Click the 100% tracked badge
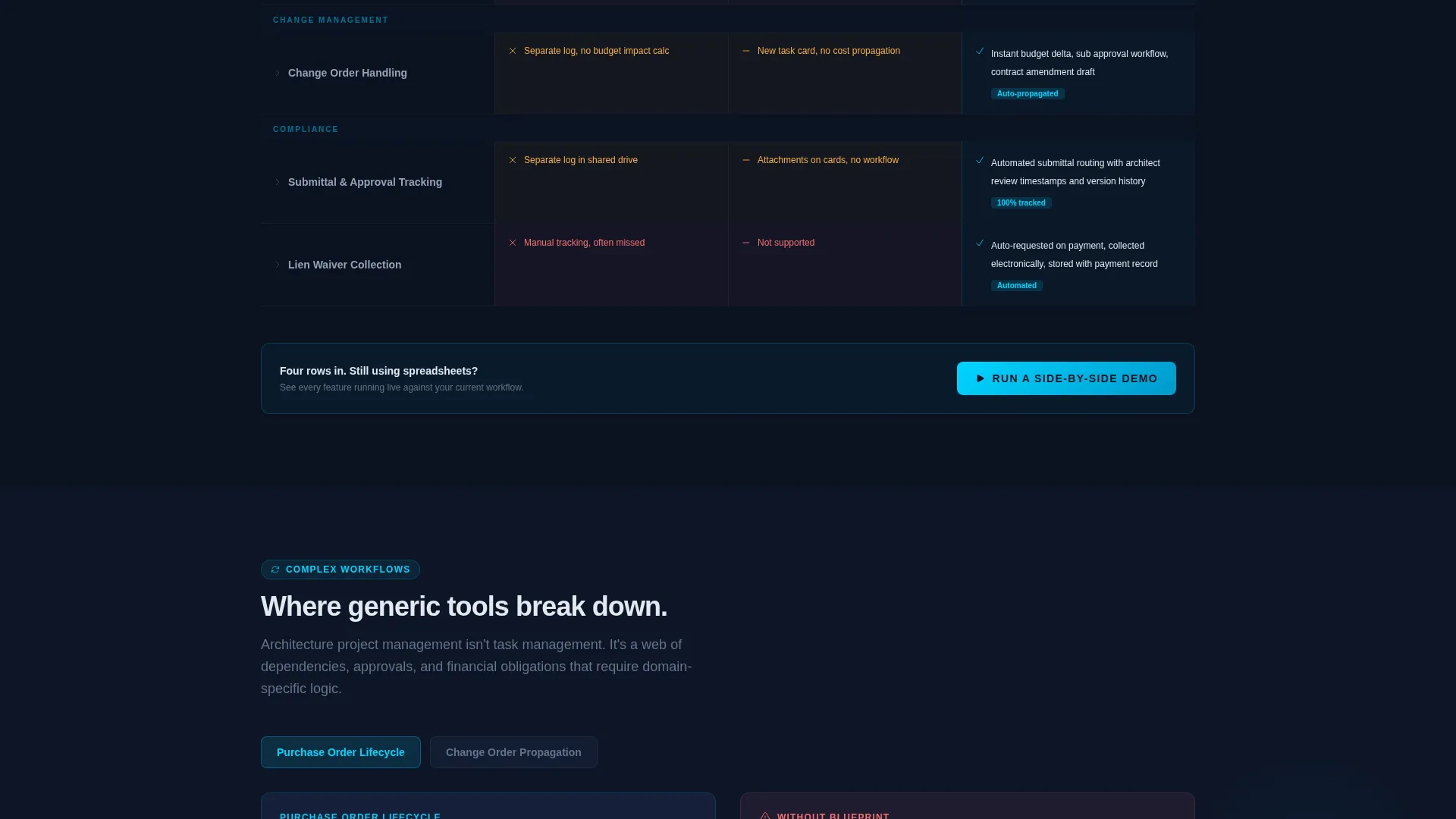The image size is (1456, 819). click(1021, 203)
